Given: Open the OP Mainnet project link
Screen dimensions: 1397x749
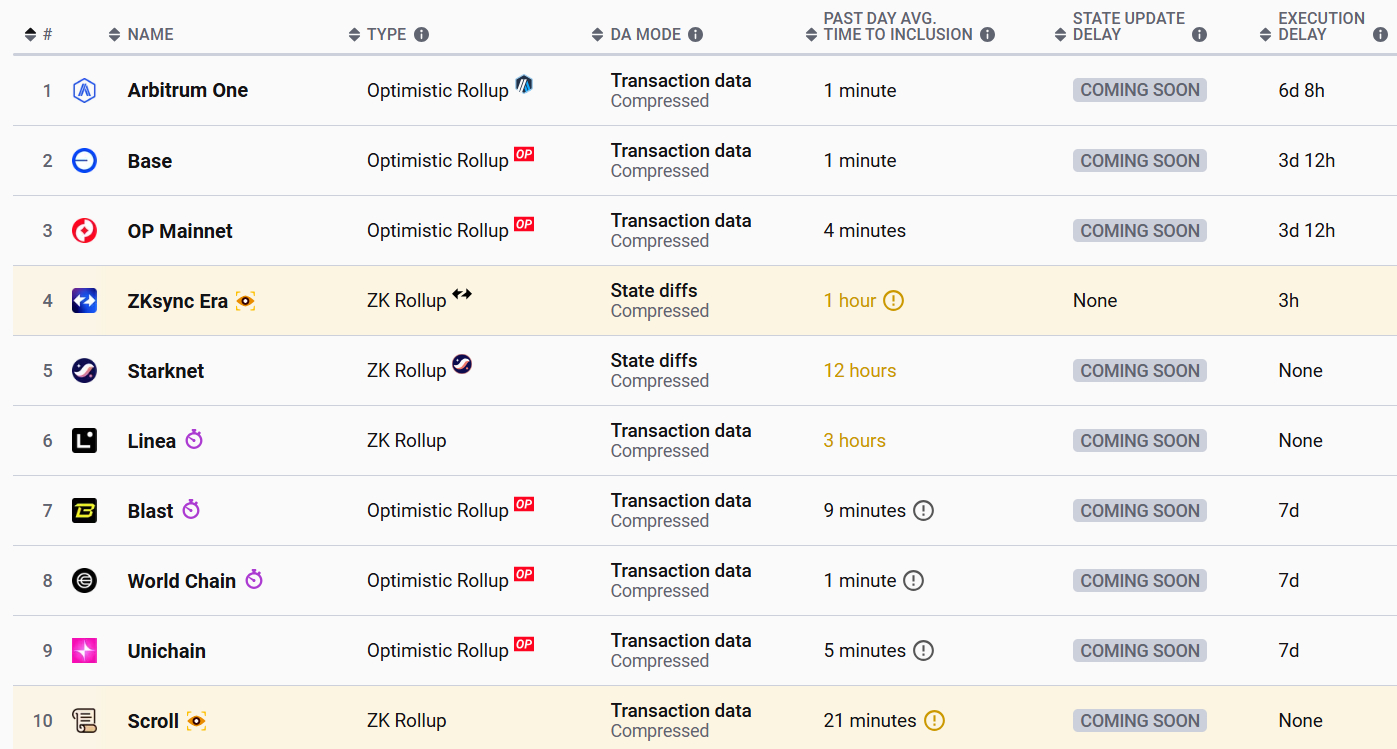Looking at the screenshot, I should [x=180, y=231].
